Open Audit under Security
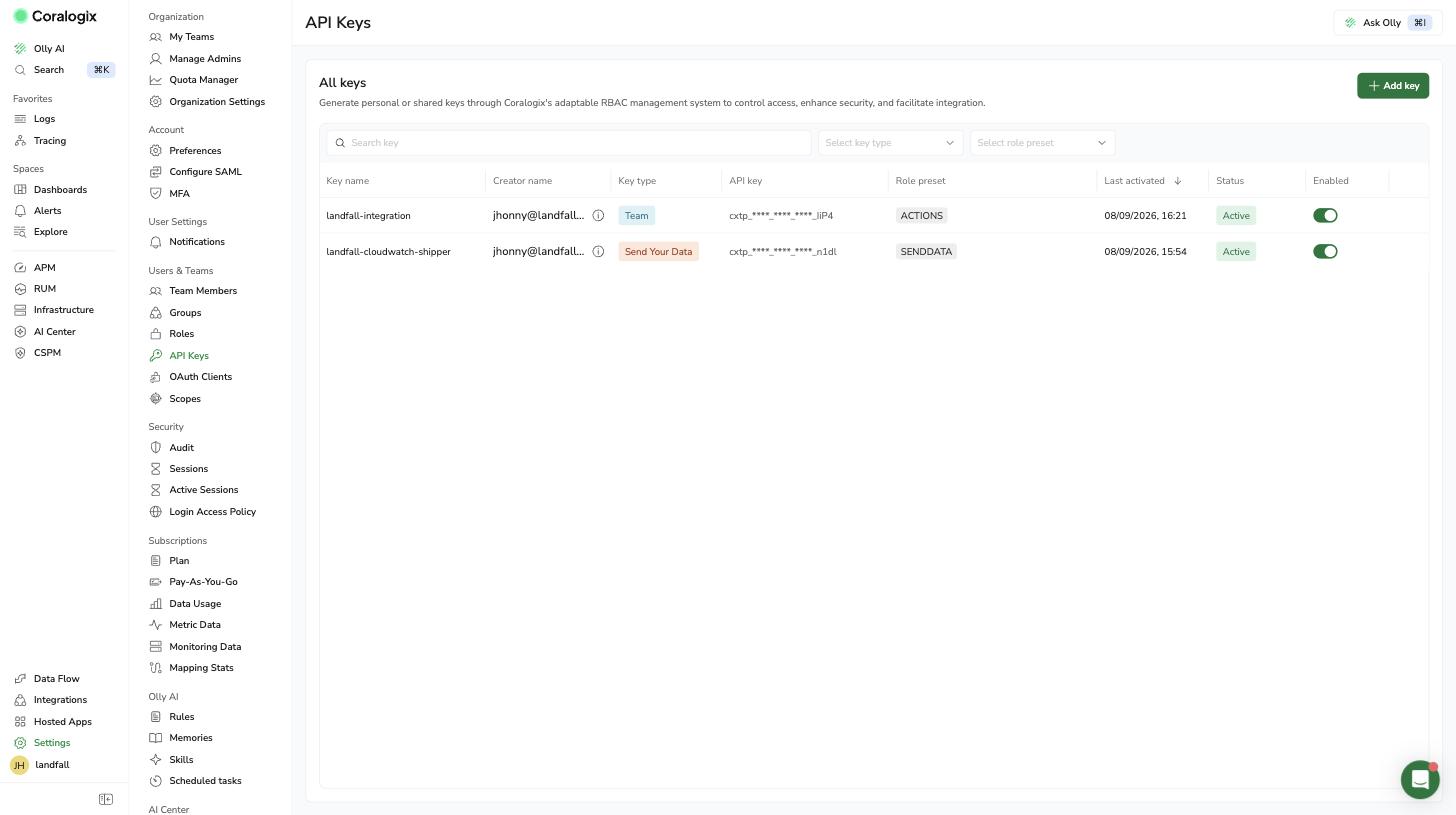This screenshot has height=815, width=1456. 171,448
